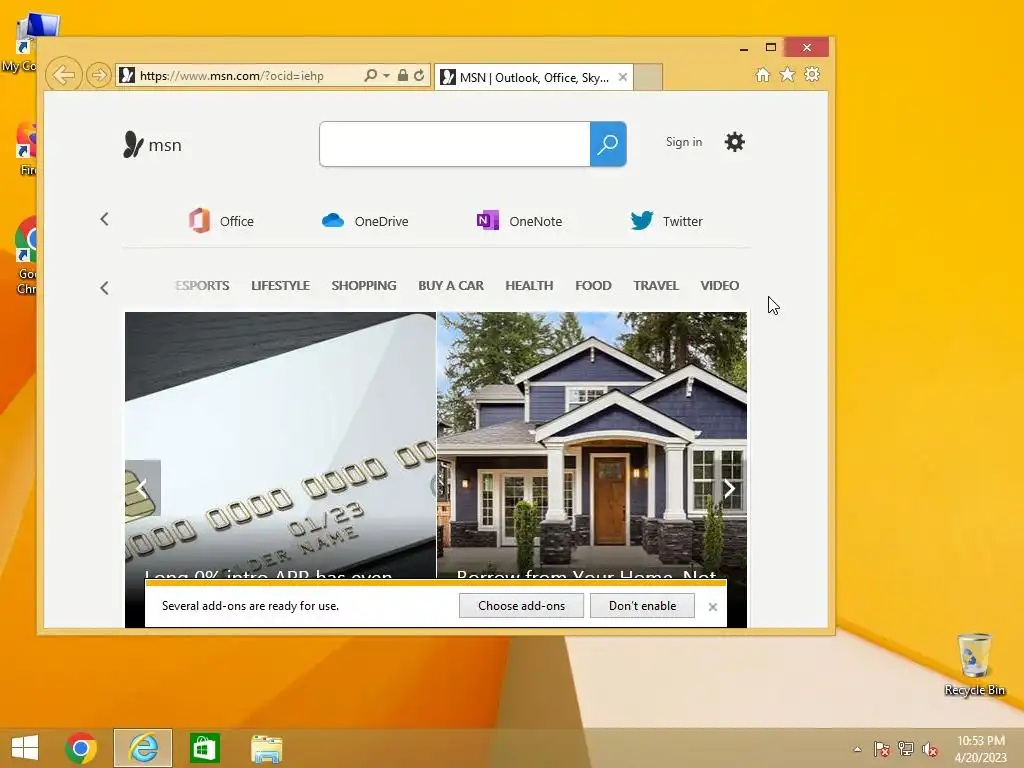Click the msn butterfly logo
Image resolution: width=1024 pixels, height=768 pixels.
point(152,144)
